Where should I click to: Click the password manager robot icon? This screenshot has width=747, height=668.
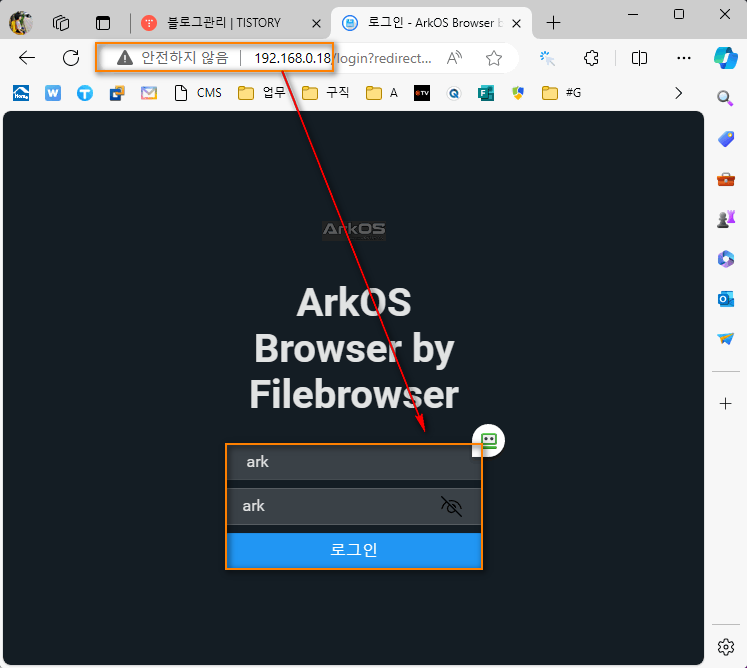[488, 440]
